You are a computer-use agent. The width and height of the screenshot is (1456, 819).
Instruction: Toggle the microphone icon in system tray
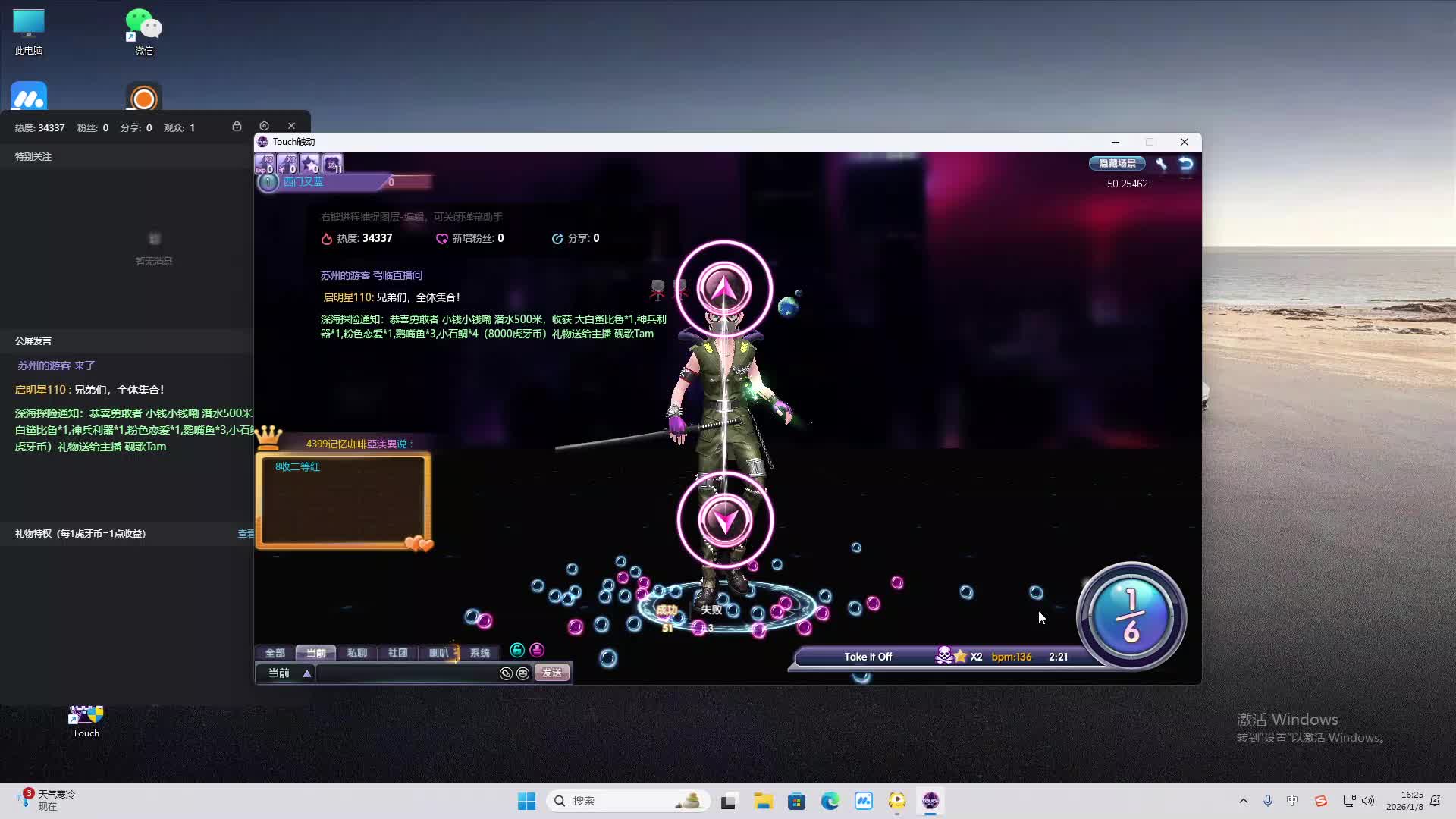click(1267, 801)
